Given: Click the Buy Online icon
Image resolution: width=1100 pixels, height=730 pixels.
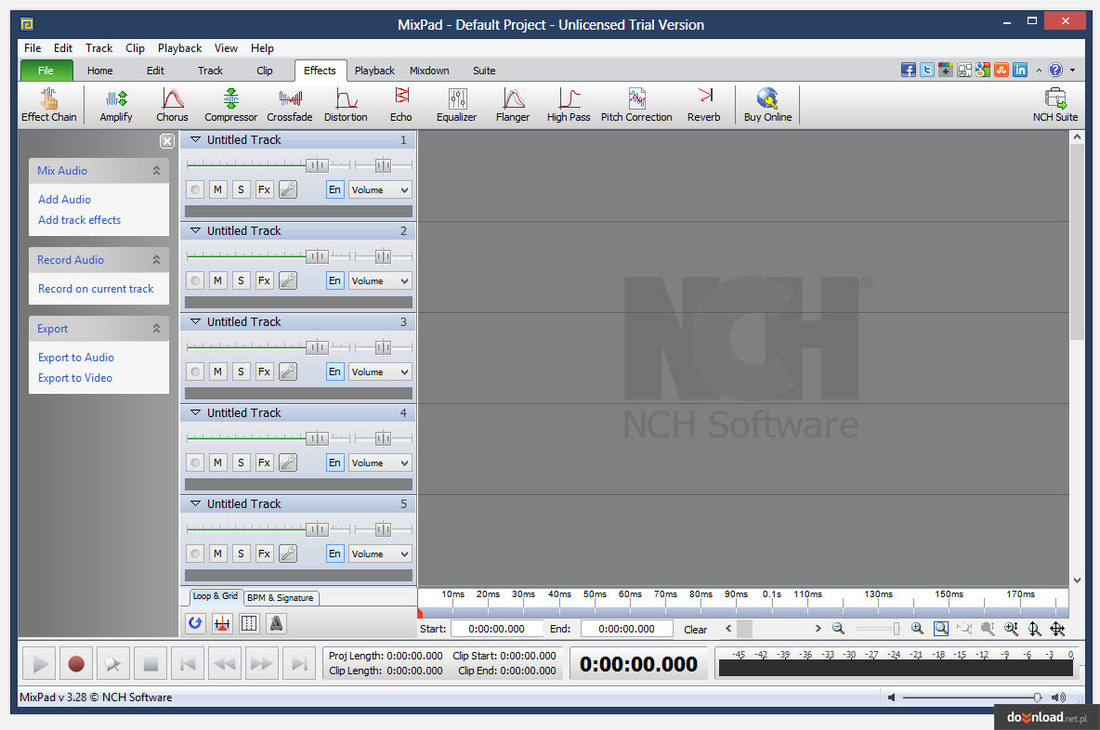Looking at the screenshot, I should click(767, 105).
